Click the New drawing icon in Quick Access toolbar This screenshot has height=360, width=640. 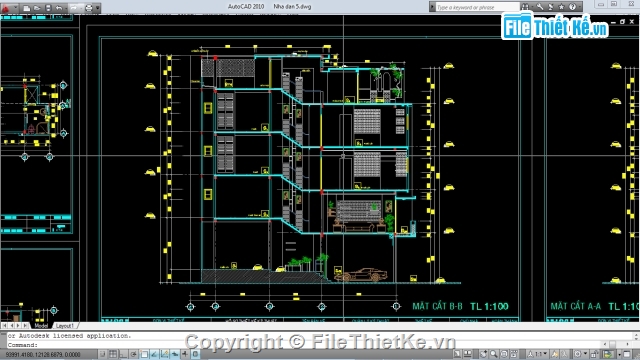27,8
